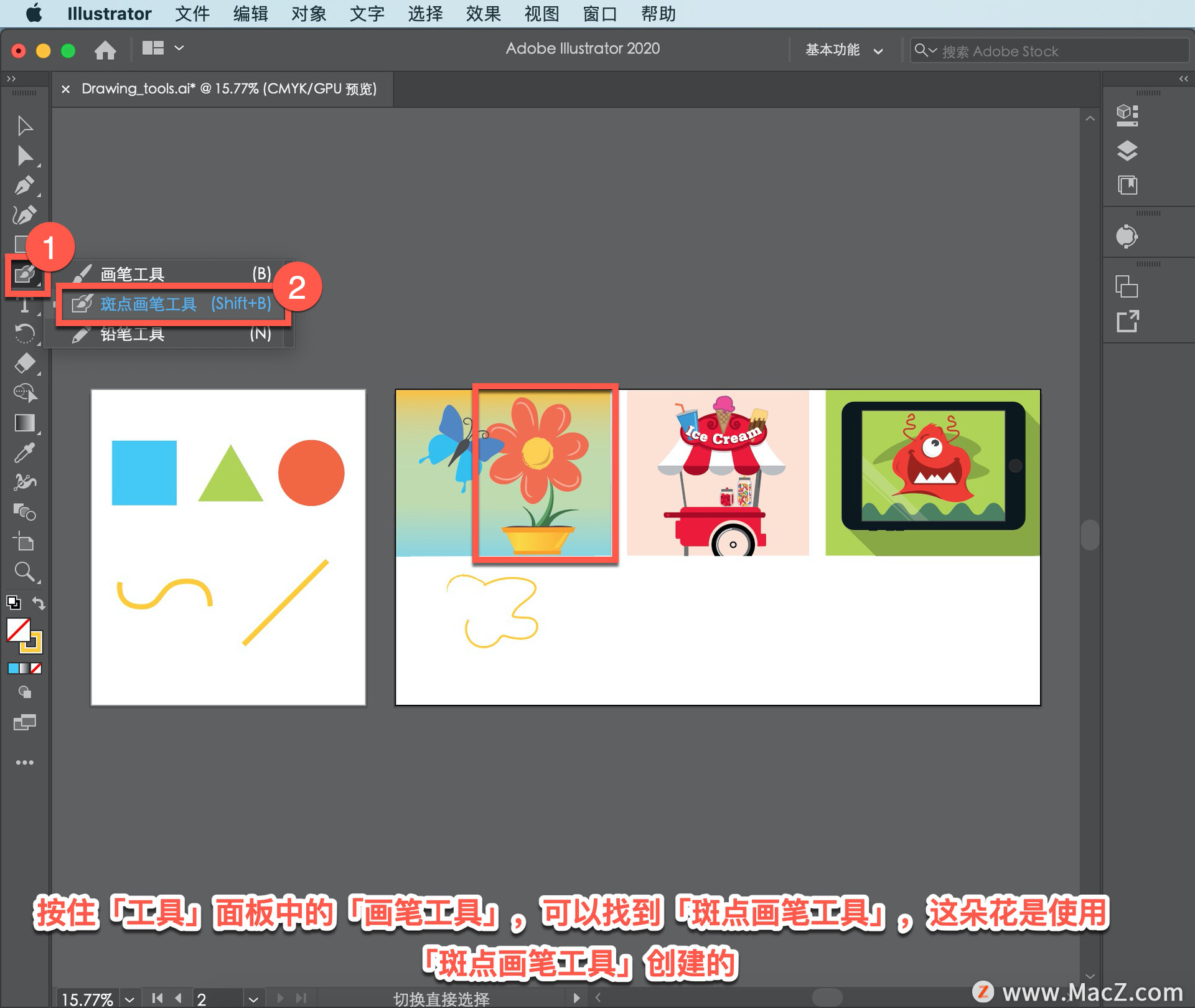
Task: Open the drawing modes icon
Action: pyautogui.click(x=25, y=692)
